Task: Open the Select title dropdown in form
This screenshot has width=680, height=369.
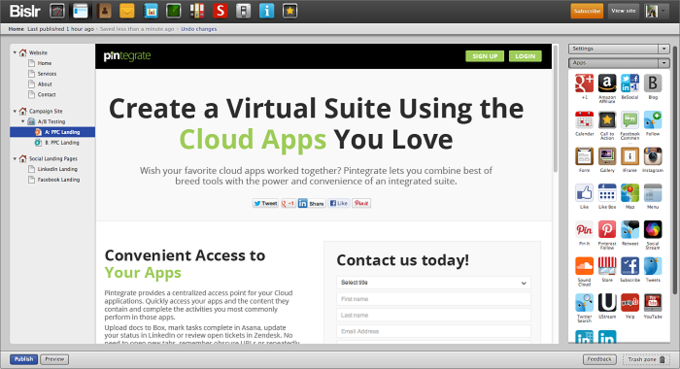Action: click(x=433, y=283)
